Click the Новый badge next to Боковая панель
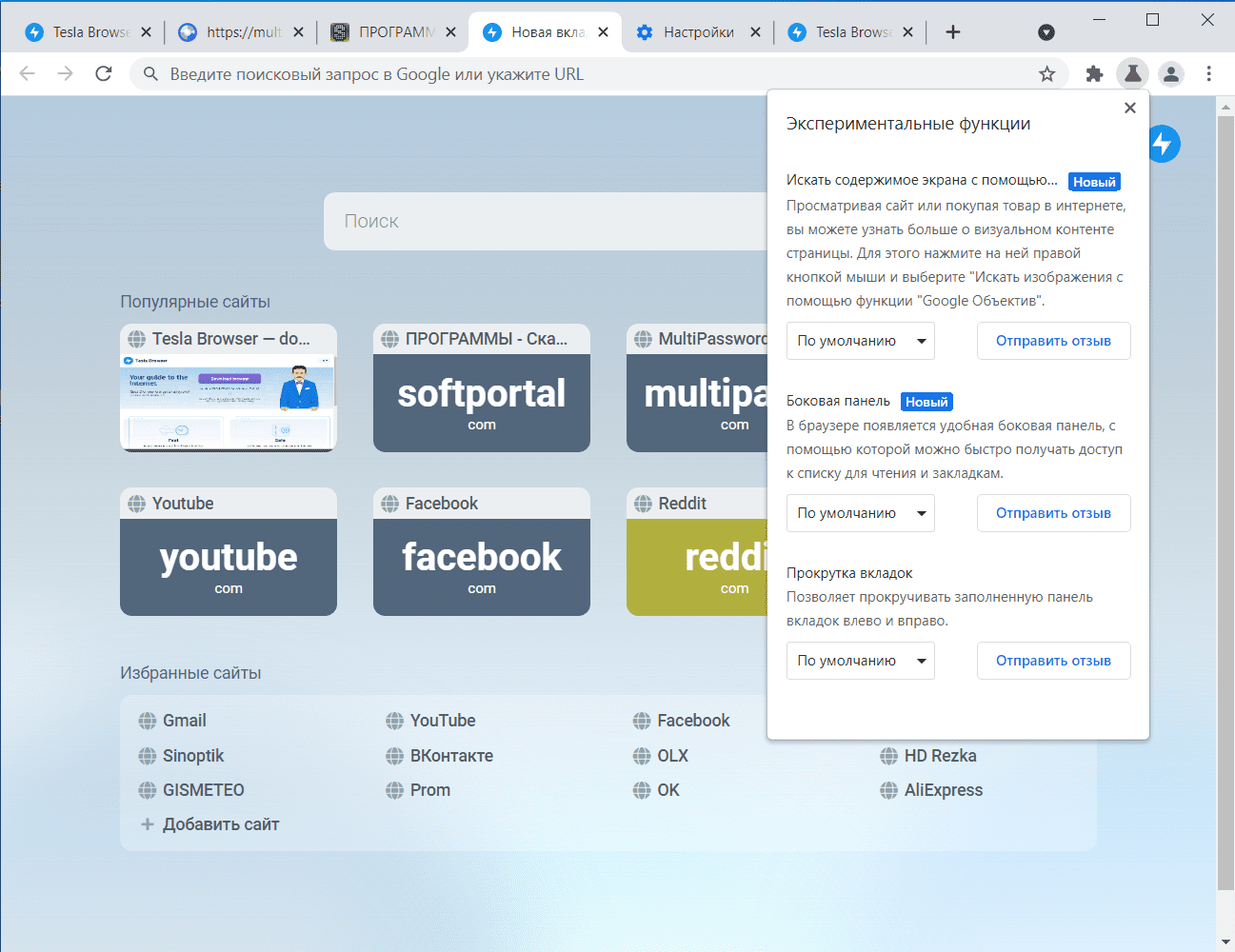 click(x=926, y=402)
